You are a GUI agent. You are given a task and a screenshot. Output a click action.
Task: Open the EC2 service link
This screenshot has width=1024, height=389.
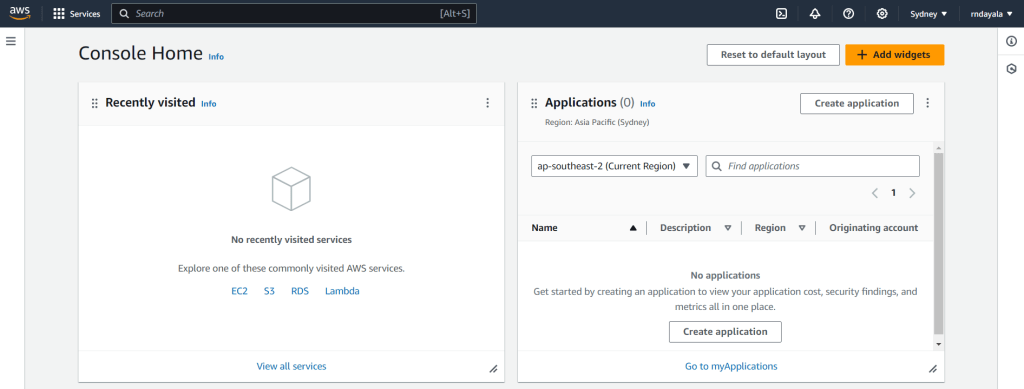(240, 291)
